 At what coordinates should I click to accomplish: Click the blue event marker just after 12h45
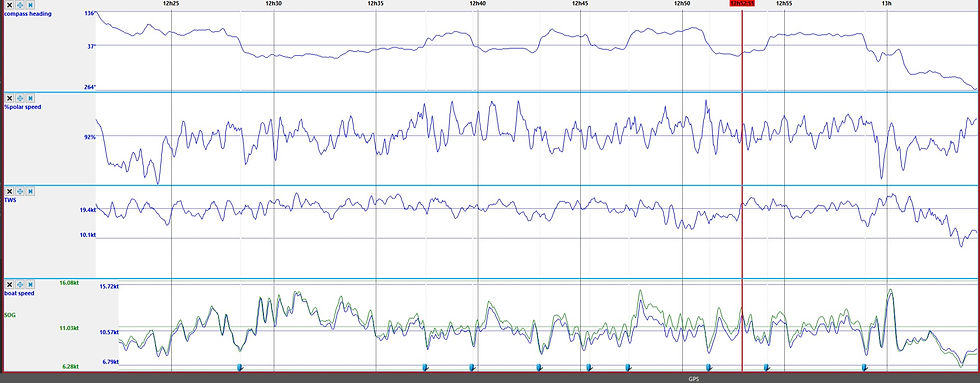(x=588, y=367)
